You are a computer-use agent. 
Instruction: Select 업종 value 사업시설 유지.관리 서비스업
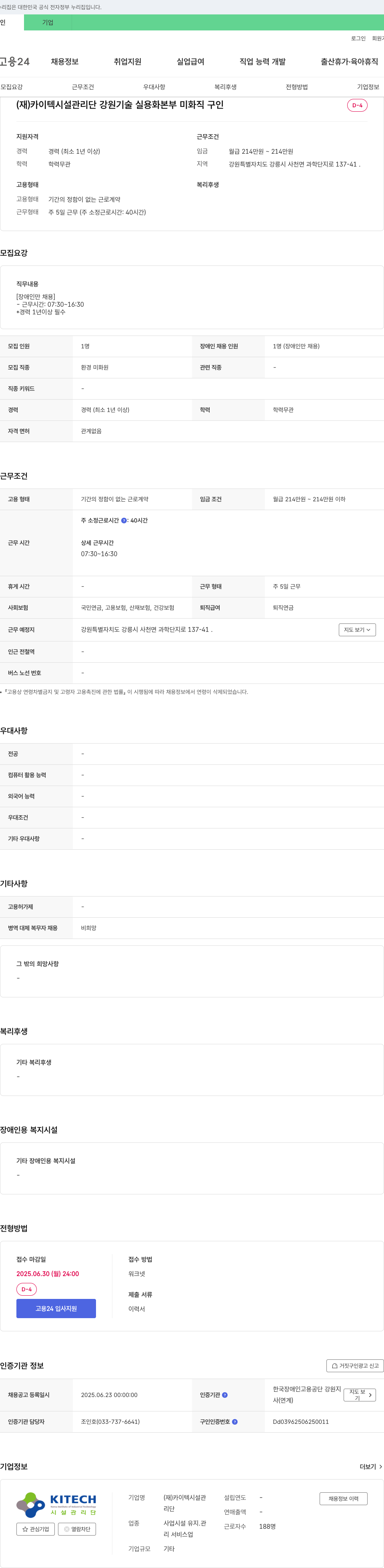185,1528
